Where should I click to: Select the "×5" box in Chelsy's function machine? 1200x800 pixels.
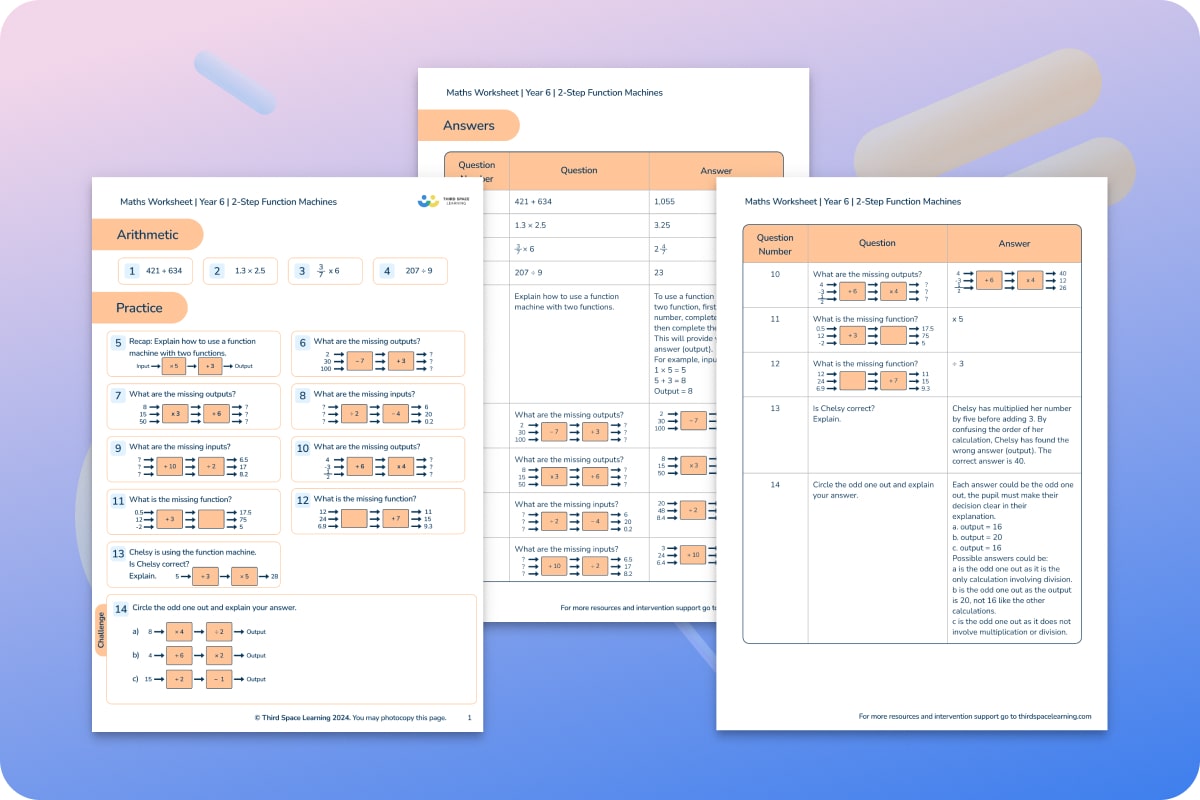point(245,577)
